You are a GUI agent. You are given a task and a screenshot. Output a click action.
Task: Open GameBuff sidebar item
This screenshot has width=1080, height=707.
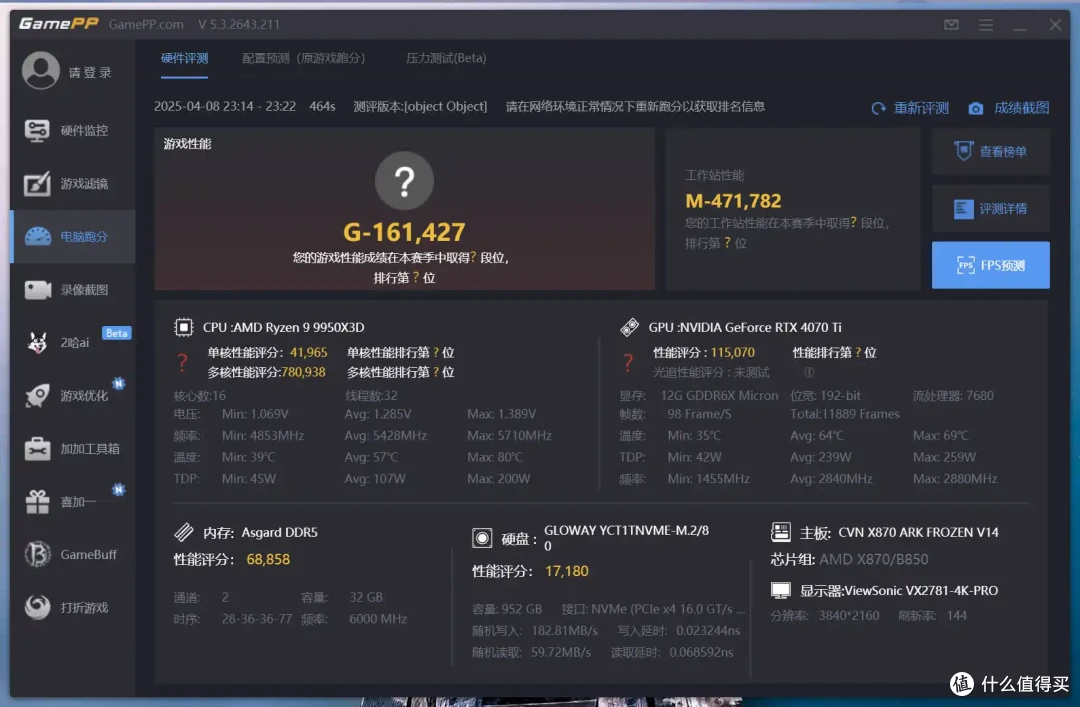pyautogui.click(x=72, y=554)
